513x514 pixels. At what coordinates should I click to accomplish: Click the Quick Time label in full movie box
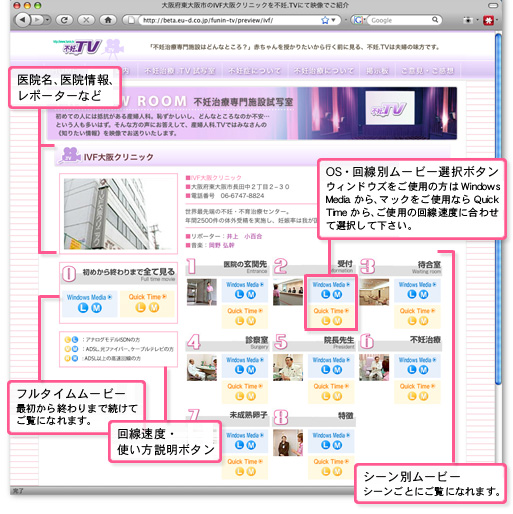pos(147,297)
